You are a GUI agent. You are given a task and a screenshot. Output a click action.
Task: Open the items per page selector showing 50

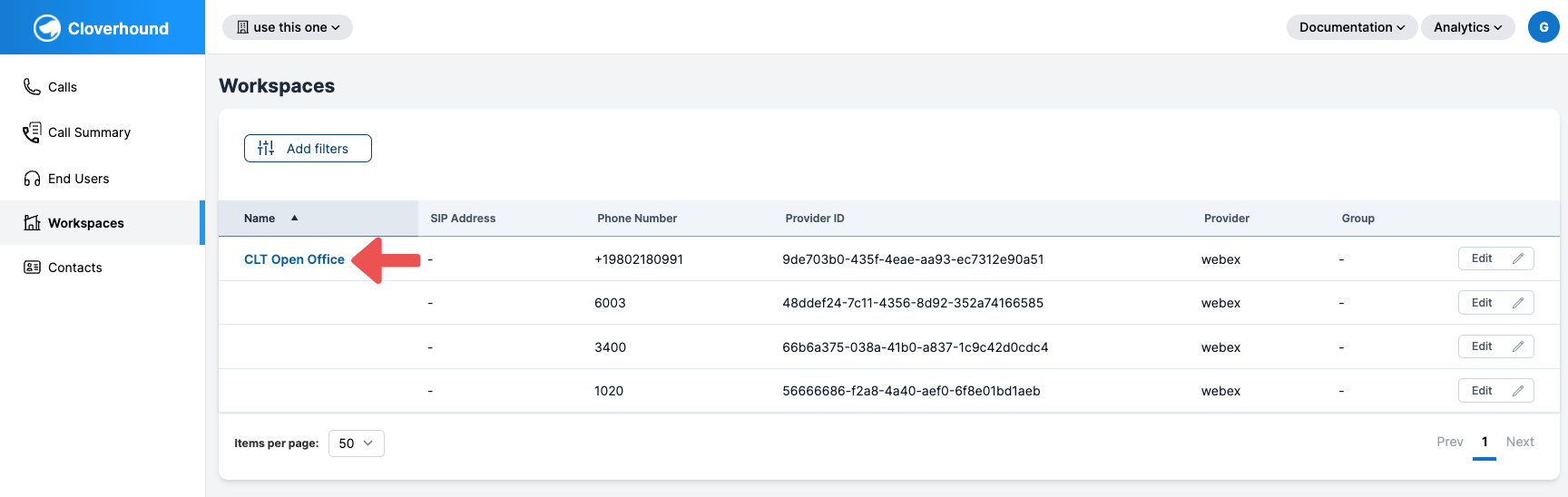pos(356,443)
